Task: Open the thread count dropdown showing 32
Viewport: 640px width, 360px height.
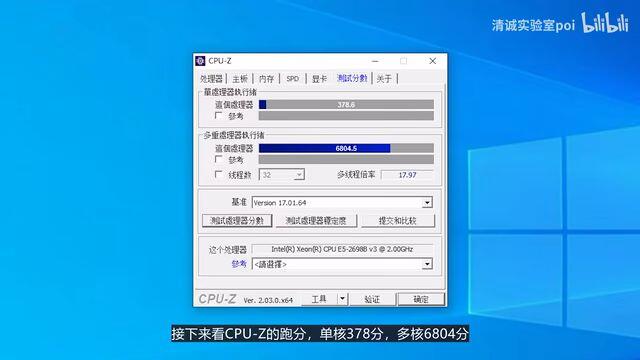Action: [x=282, y=175]
